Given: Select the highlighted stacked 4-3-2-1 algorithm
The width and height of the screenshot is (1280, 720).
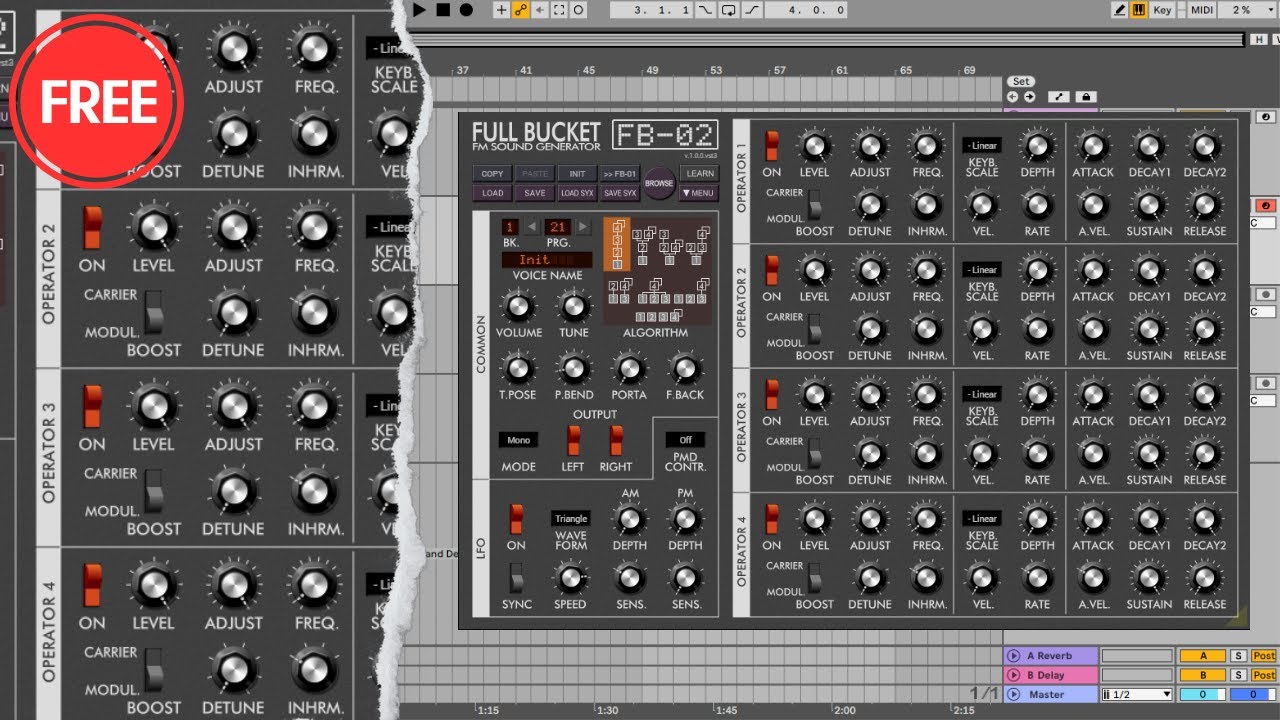Looking at the screenshot, I should 617,246.
